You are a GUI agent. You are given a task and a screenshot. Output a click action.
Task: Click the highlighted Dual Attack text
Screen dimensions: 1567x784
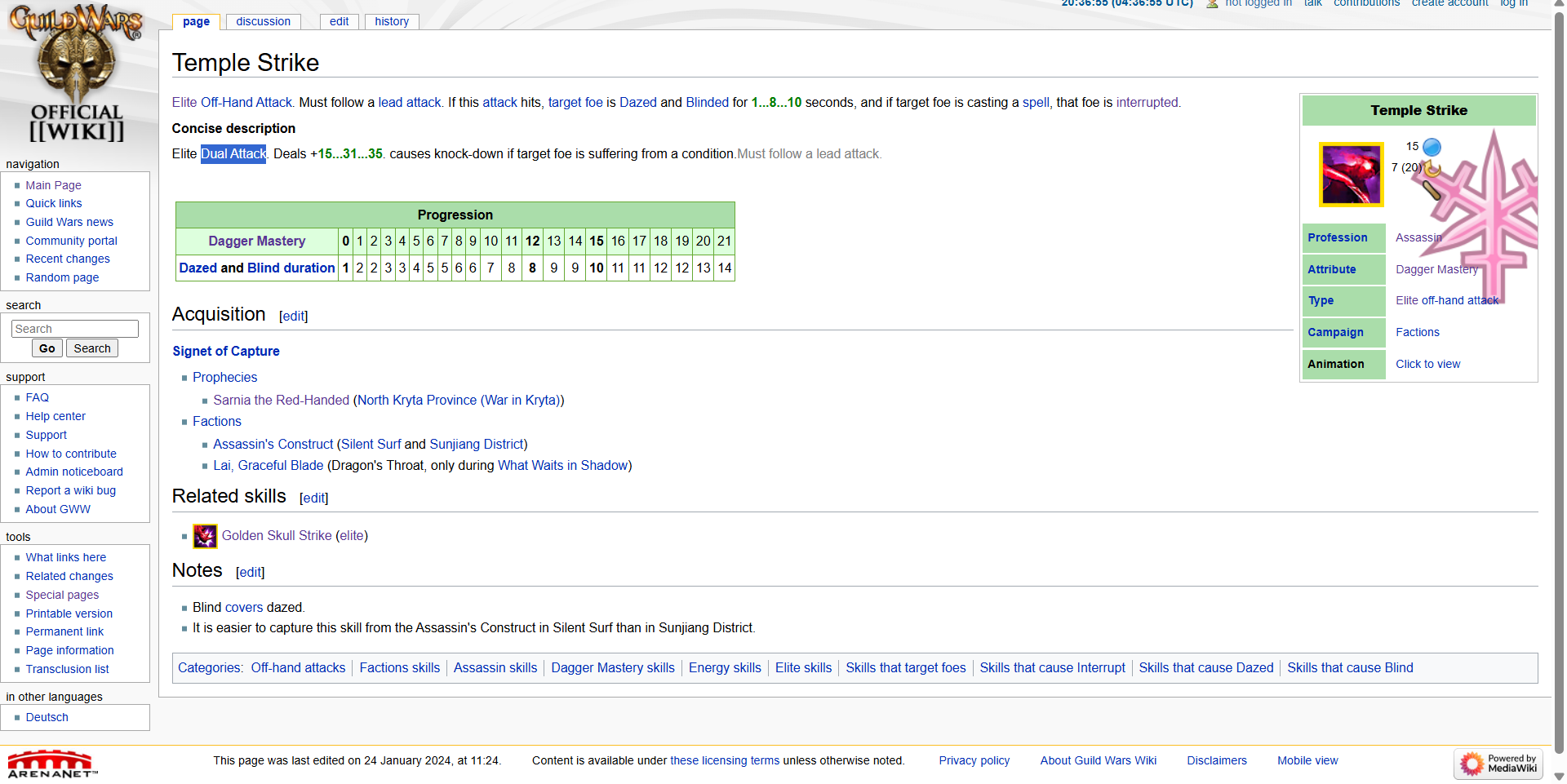[233, 154]
